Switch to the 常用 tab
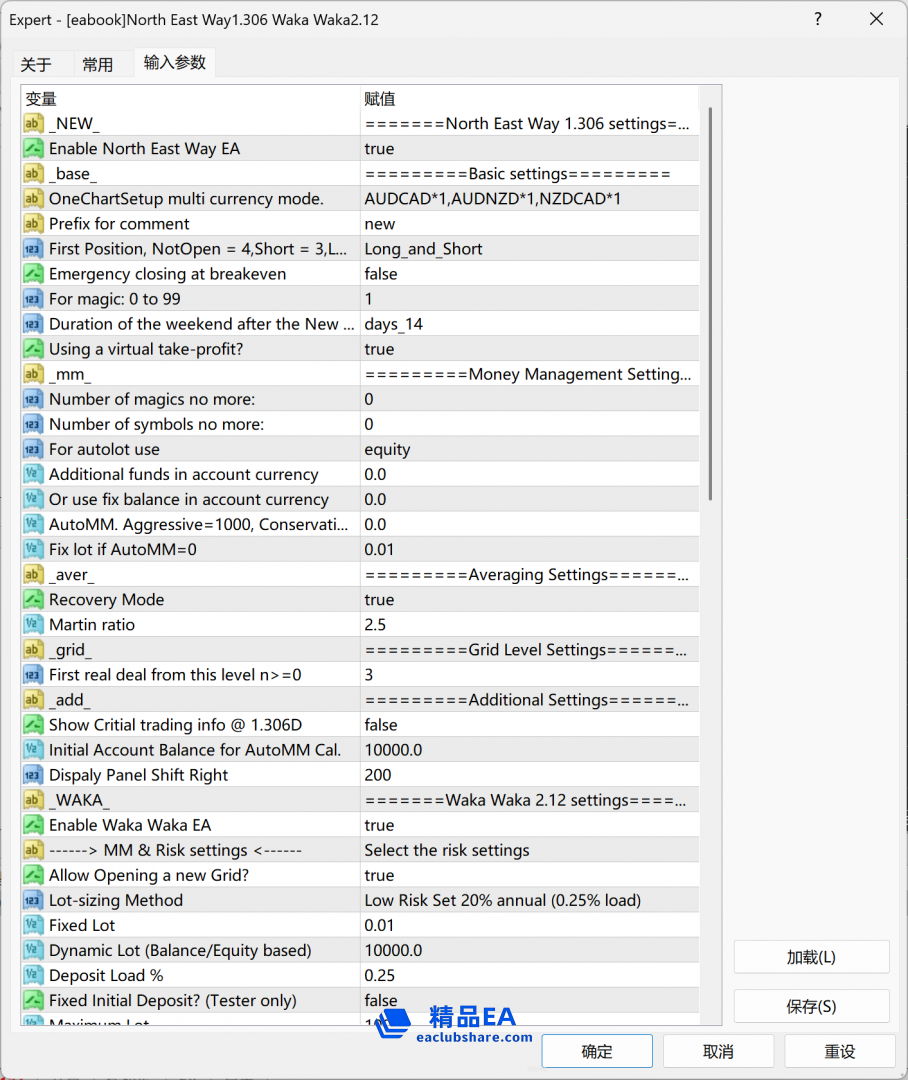This screenshot has width=908, height=1080. click(98, 65)
